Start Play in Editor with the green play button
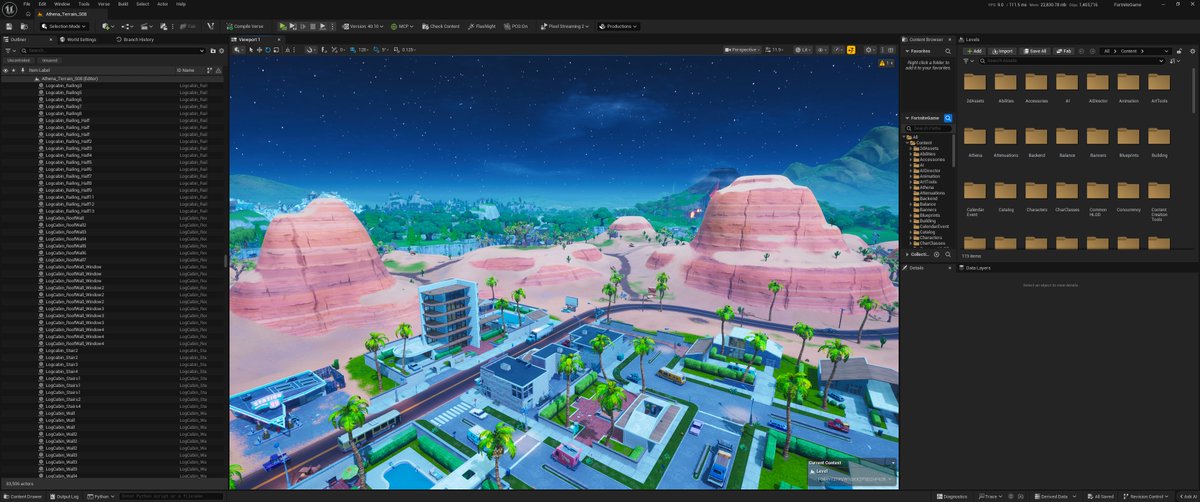Screen dimensions: 1200x502 (x=283, y=26)
